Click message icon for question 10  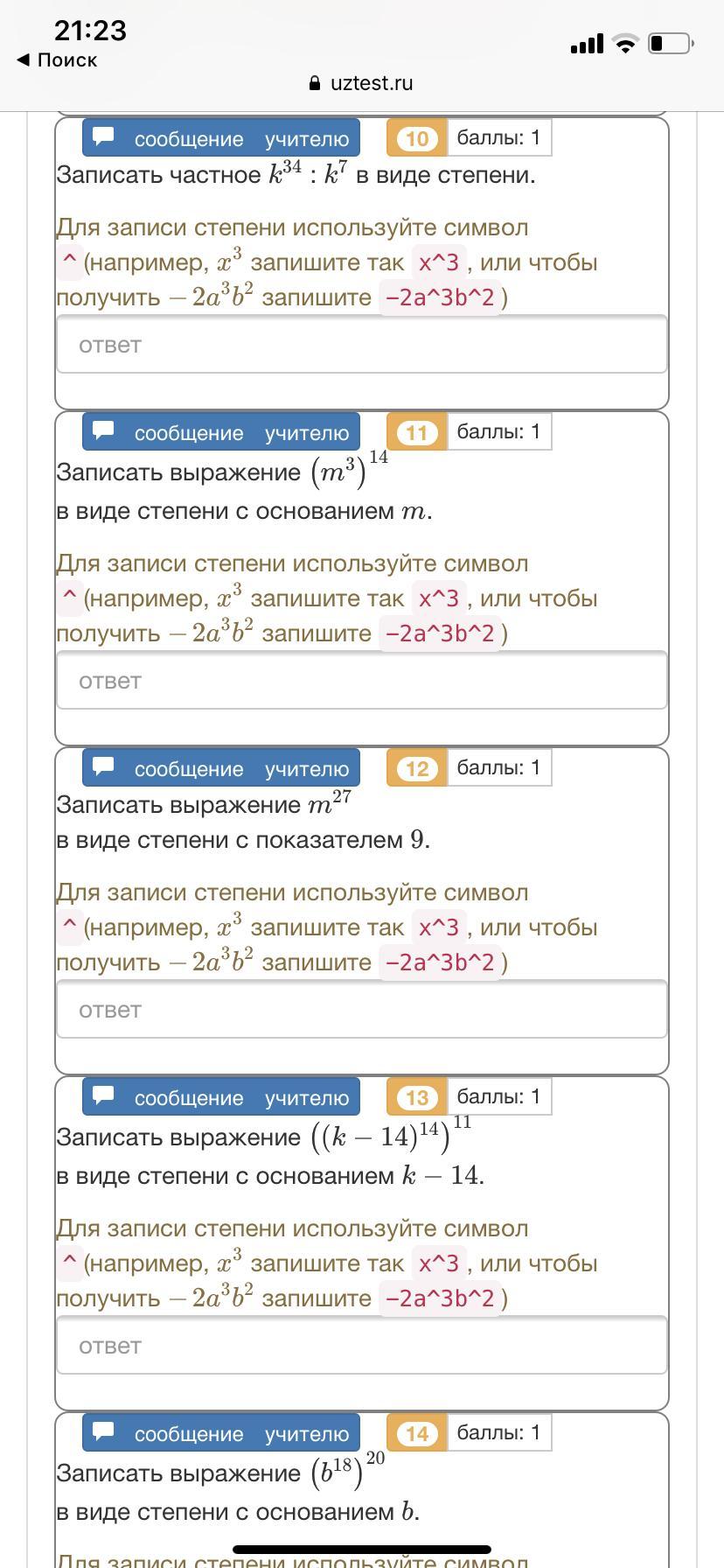(x=104, y=136)
